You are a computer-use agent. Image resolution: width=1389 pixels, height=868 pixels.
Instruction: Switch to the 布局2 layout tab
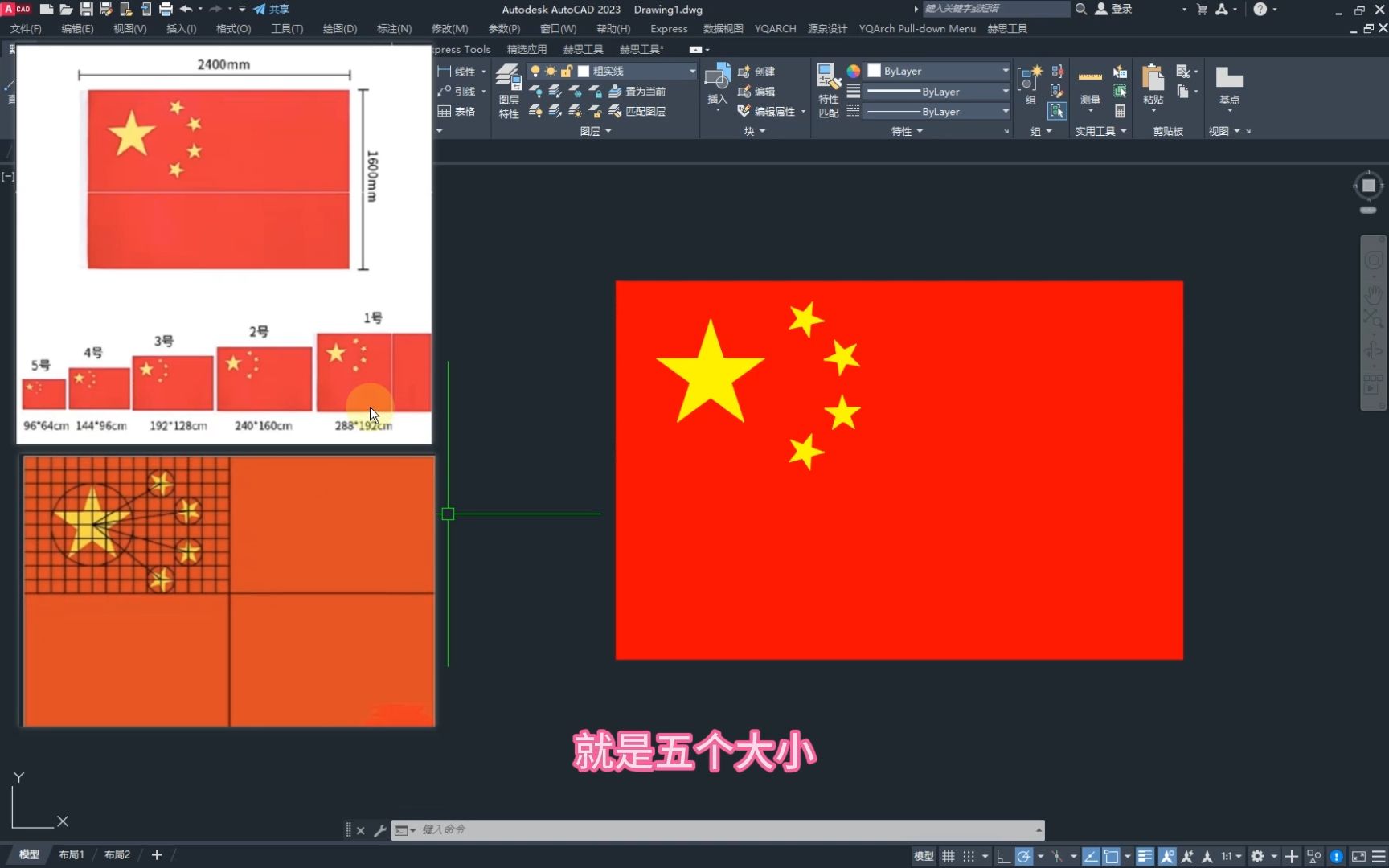coord(117,854)
